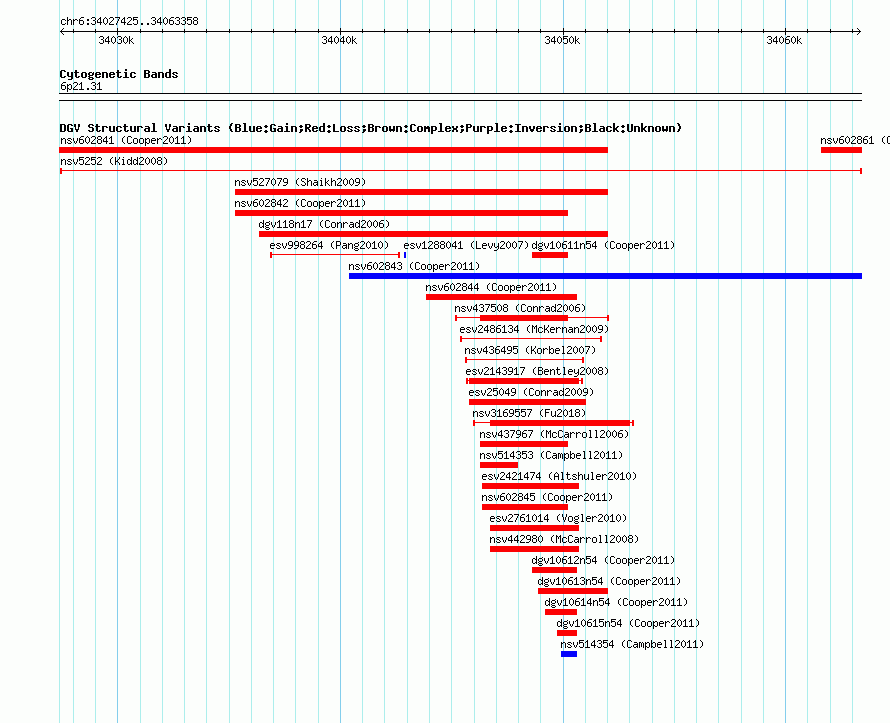Click the nsv437967 (McCarroll2006) label
This screenshot has width=890, height=723.
pyautogui.click(x=554, y=434)
